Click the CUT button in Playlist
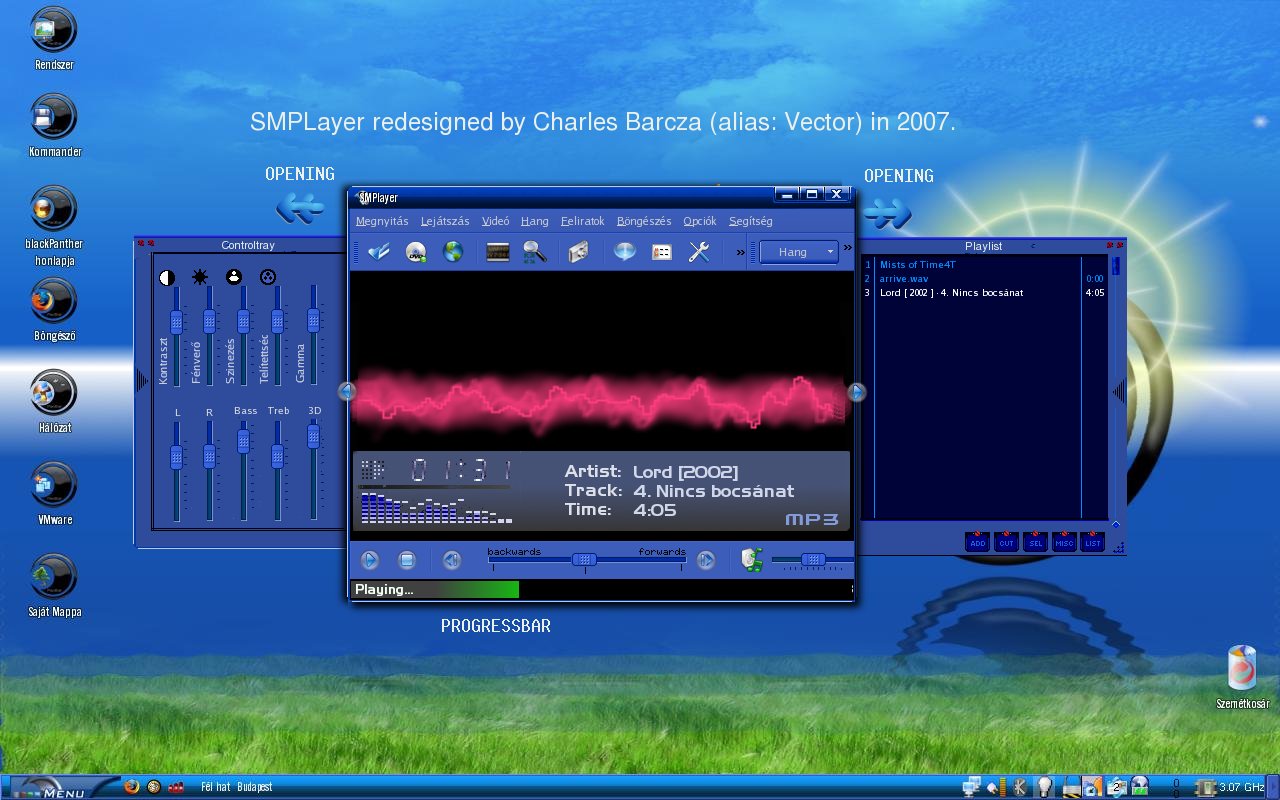The height and width of the screenshot is (800, 1280). pos(1007,541)
